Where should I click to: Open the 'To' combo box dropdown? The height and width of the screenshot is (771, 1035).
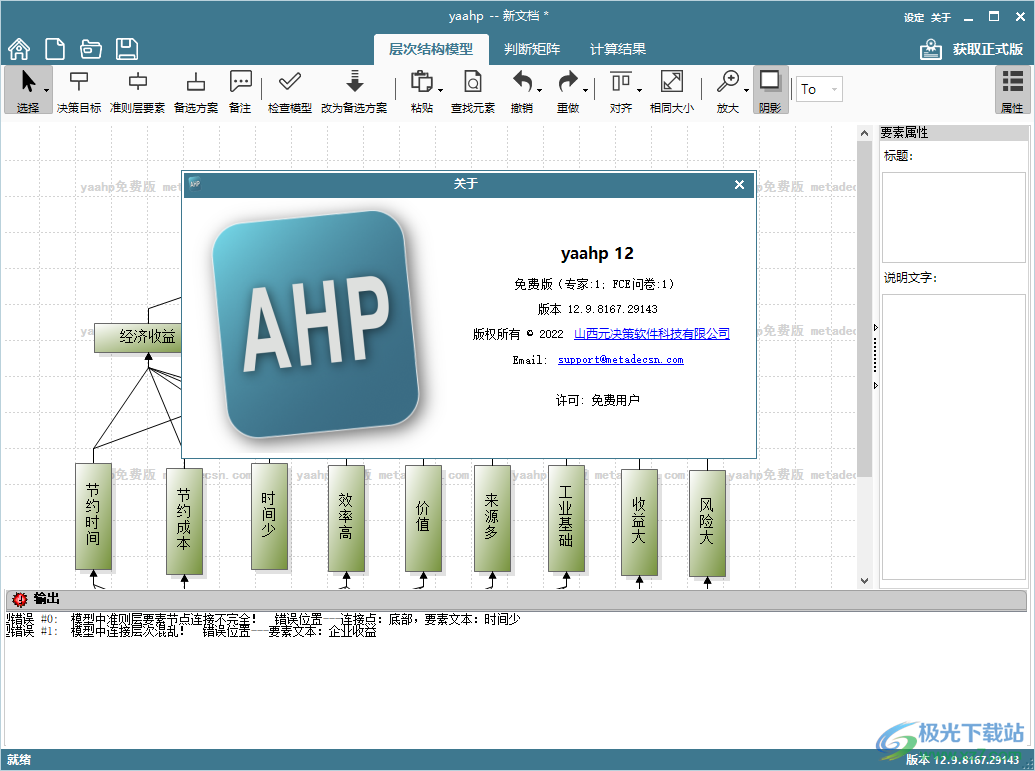coord(833,88)
